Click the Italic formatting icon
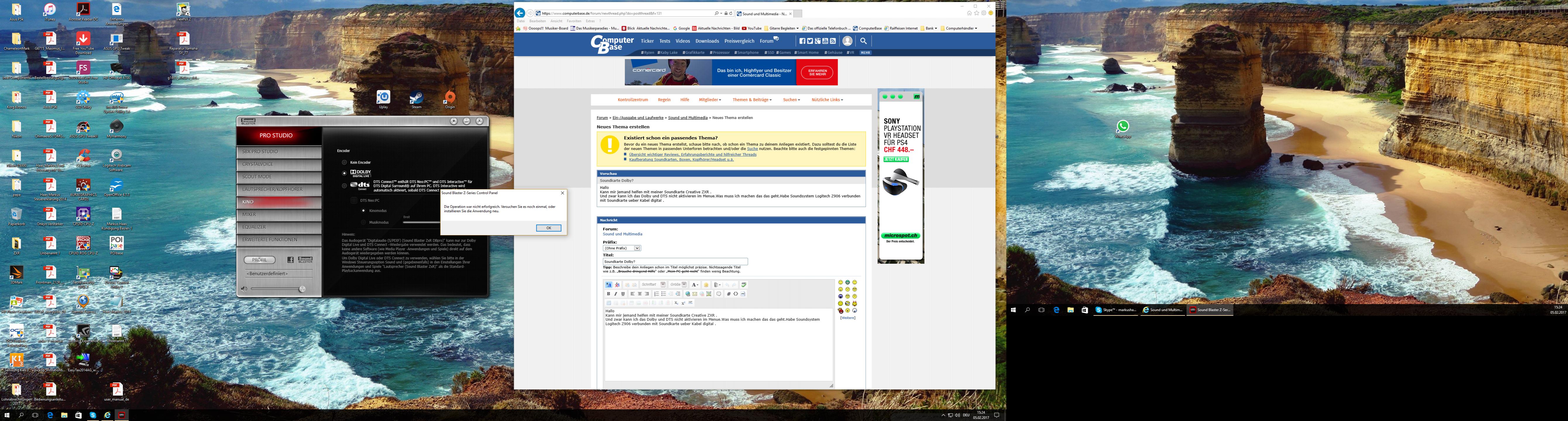 tap(615, 294)
